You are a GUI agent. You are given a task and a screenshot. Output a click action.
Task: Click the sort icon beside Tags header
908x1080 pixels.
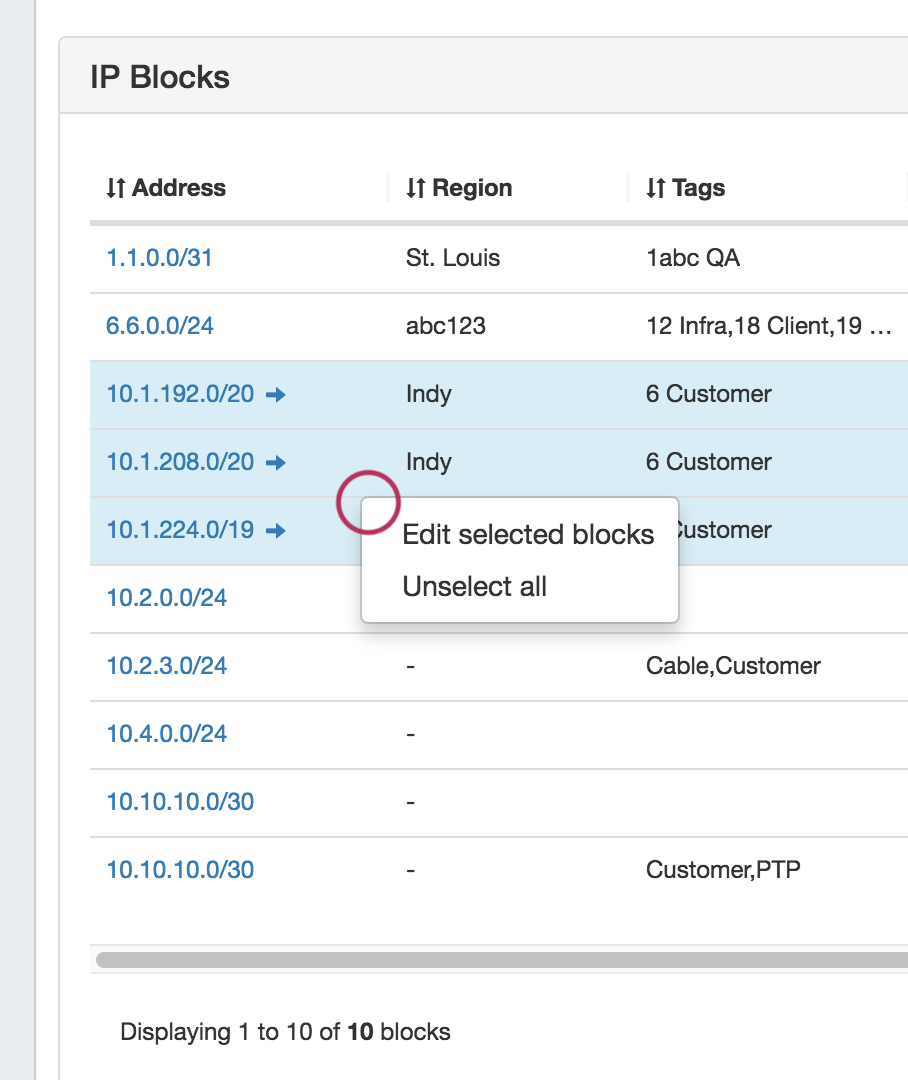[655, 188]
